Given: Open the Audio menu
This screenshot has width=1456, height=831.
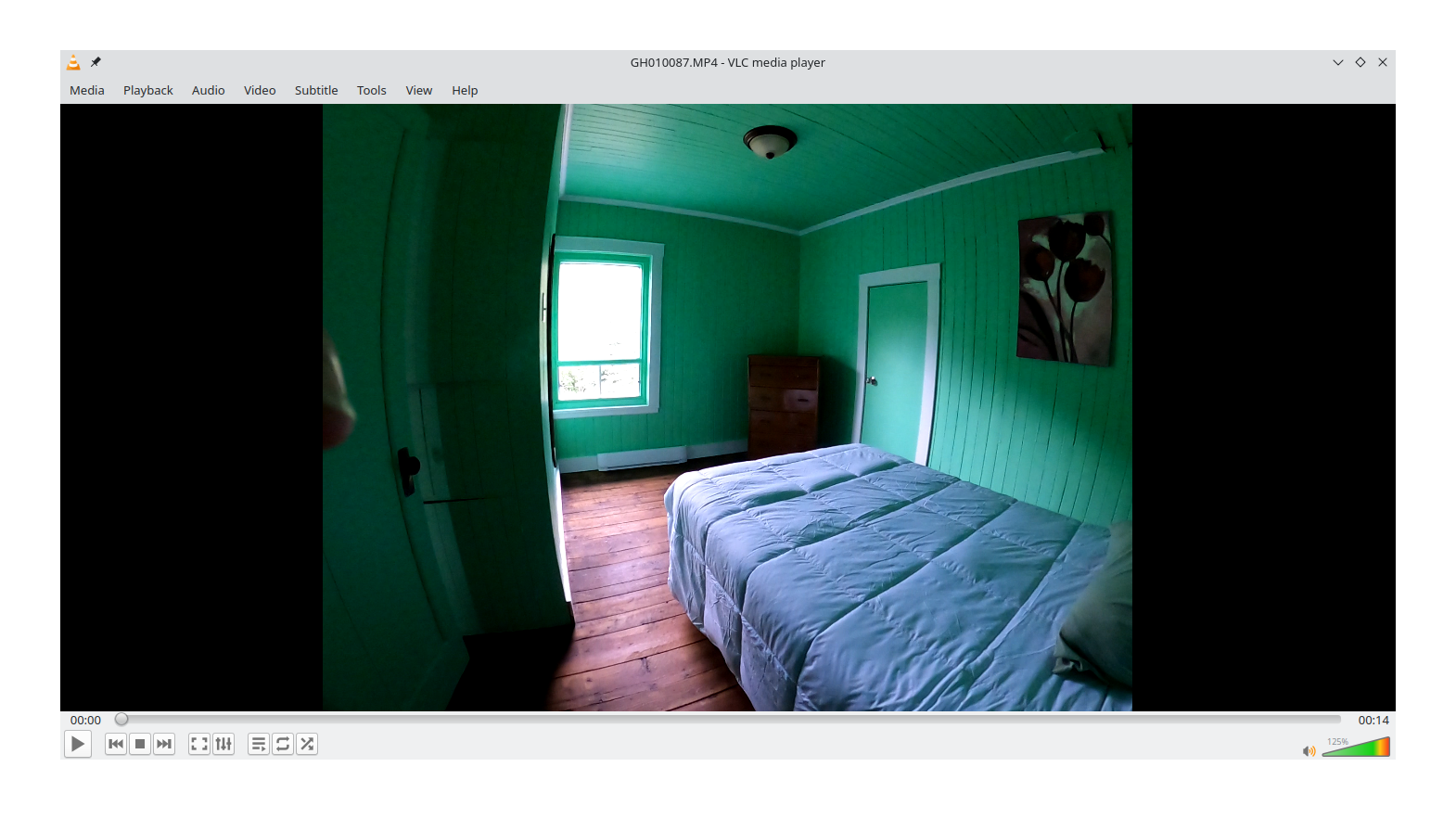Looking at the screenshot, I should tap(209, 90).
